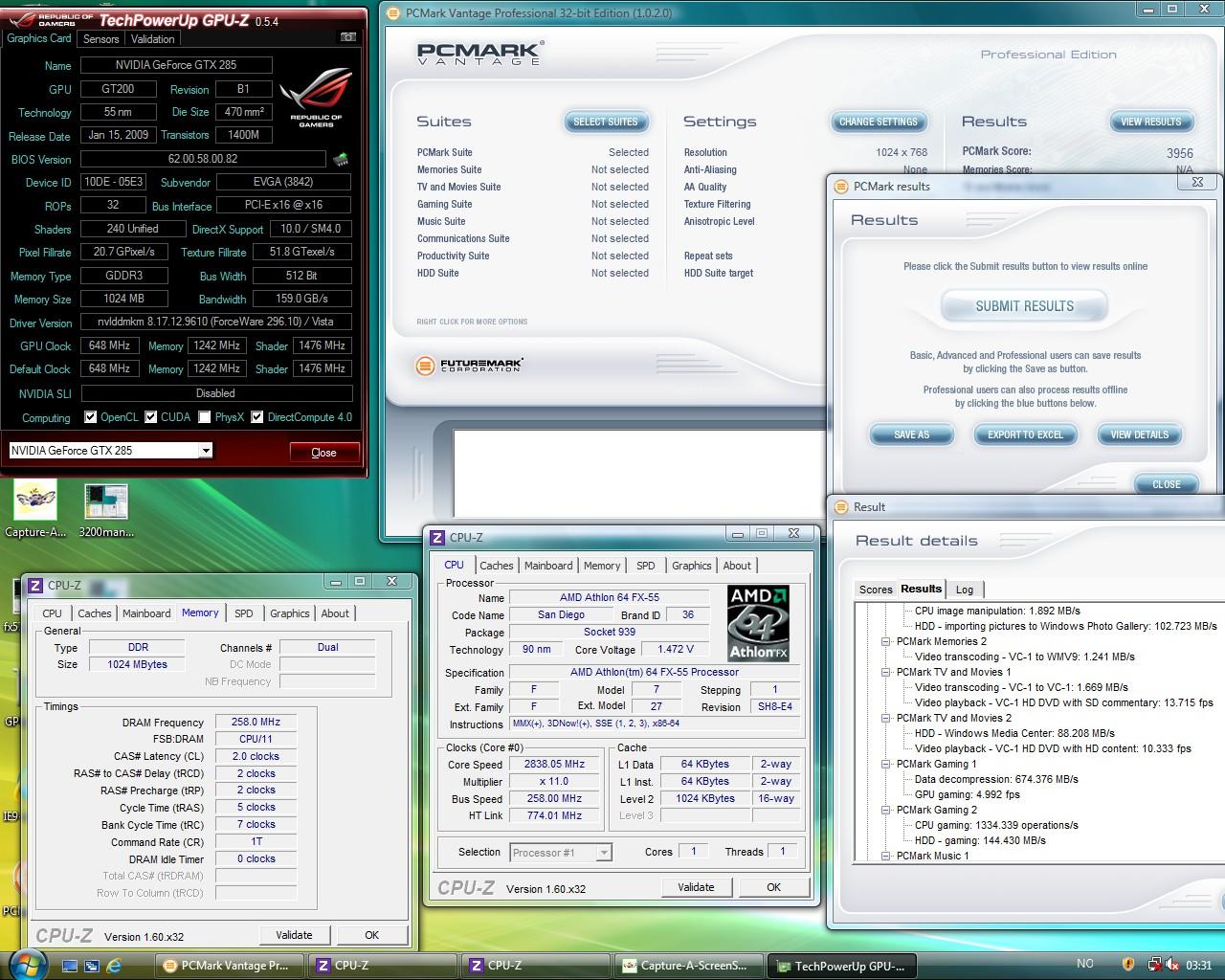Click the second CPU-Z taskbar button
This screenshot has width=1225, height=980.
[x=535, y=966]
